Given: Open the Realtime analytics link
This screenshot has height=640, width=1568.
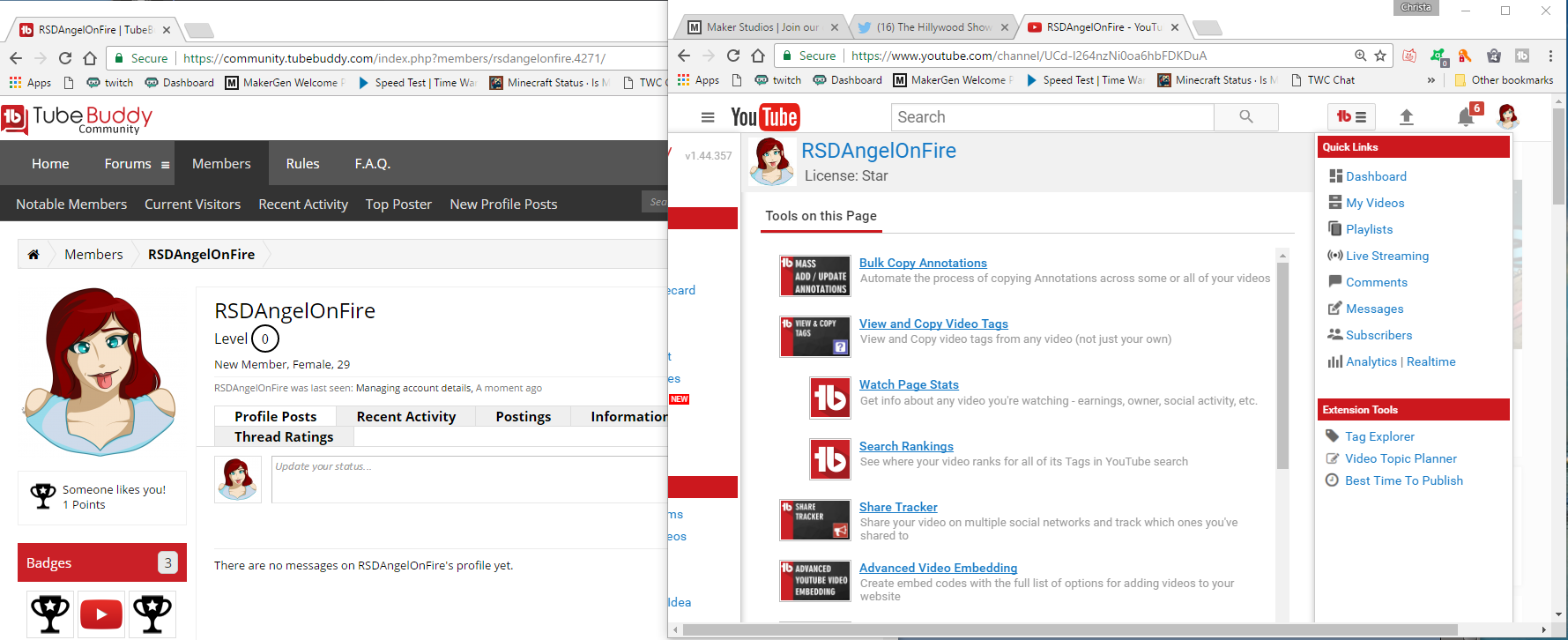Looking at the screenshot, I should click(1431, 361).
